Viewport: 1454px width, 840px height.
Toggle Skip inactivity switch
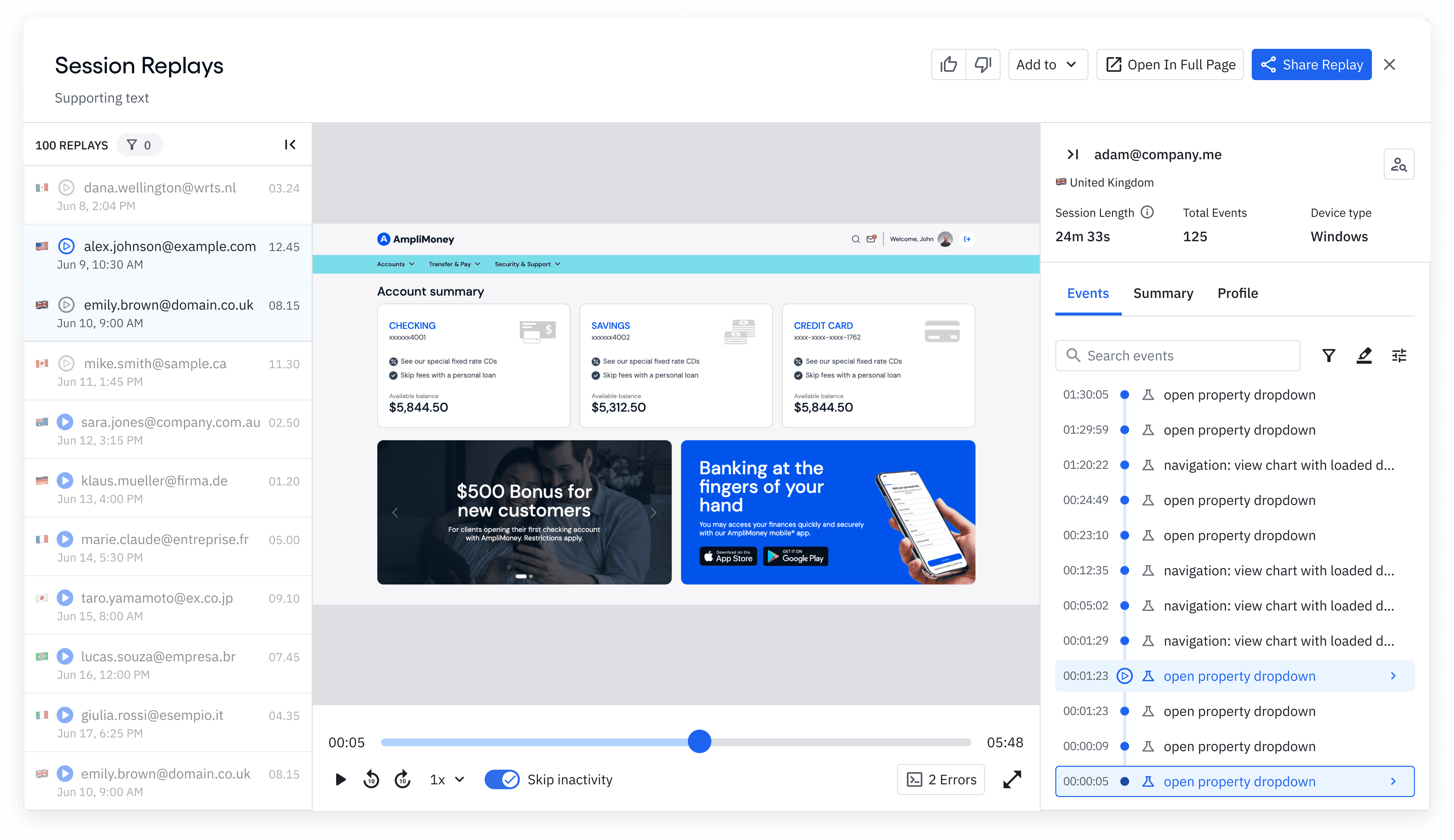point(501,779)
